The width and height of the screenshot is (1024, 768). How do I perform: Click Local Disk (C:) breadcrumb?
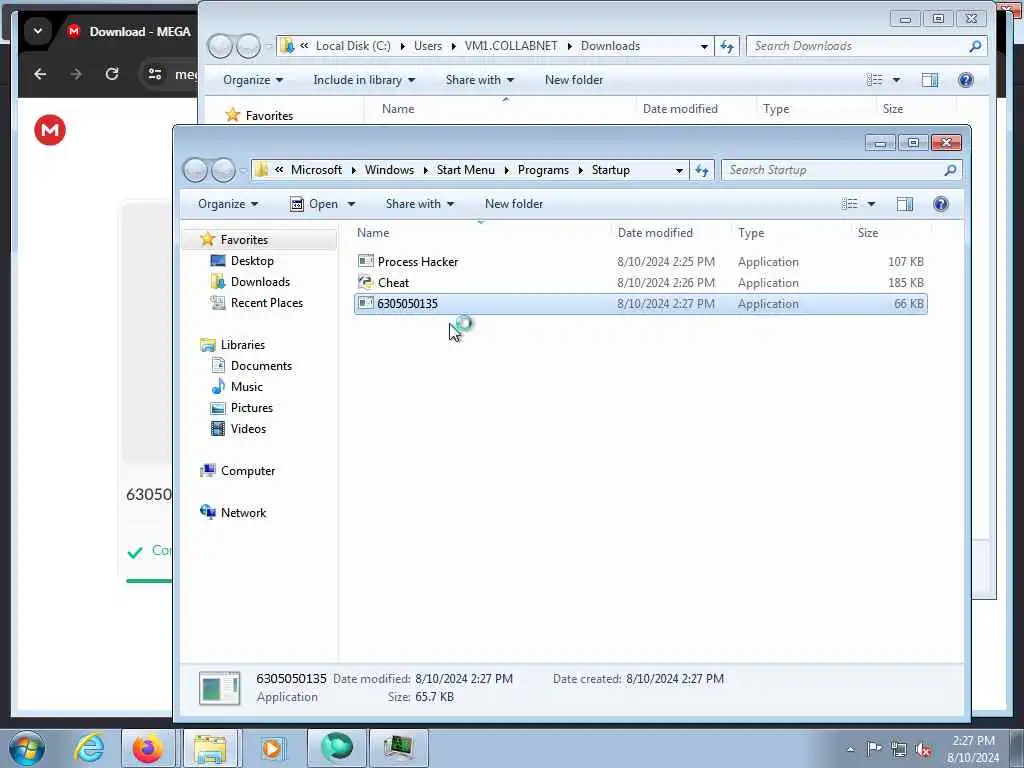point(353,46)
